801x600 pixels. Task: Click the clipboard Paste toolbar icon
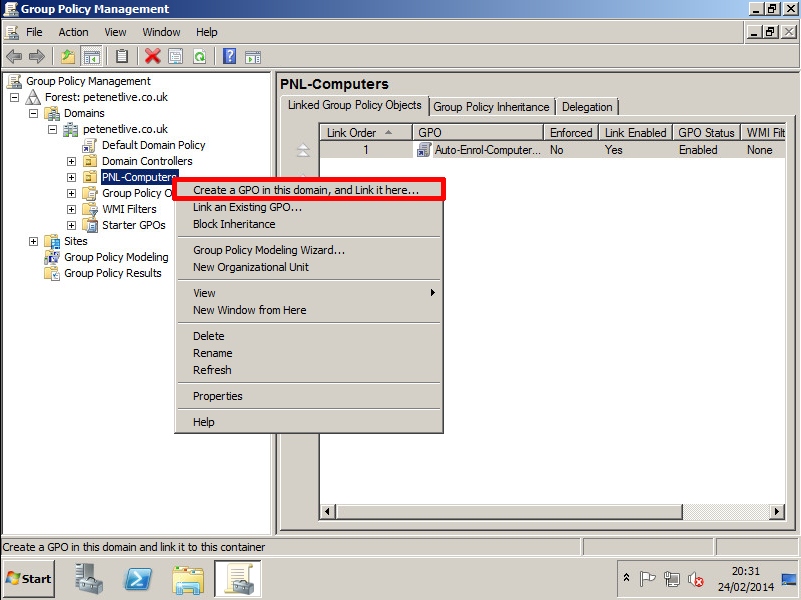[122, 56]
